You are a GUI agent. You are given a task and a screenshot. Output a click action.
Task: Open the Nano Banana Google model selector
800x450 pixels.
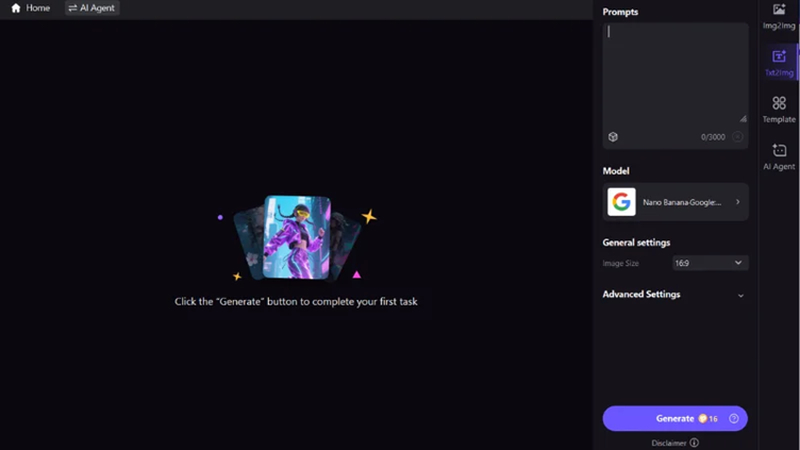point(675,202)
